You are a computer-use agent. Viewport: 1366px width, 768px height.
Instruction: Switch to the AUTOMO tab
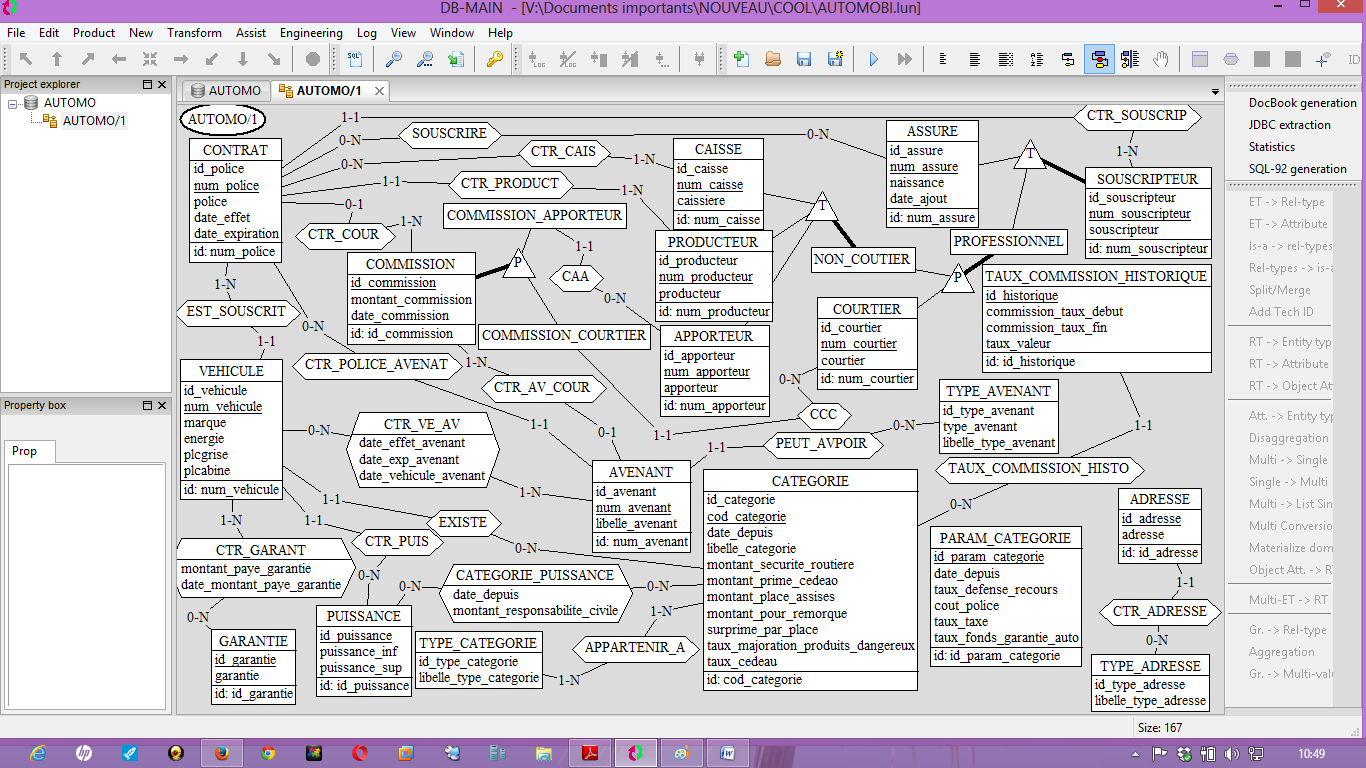point(226,91)
